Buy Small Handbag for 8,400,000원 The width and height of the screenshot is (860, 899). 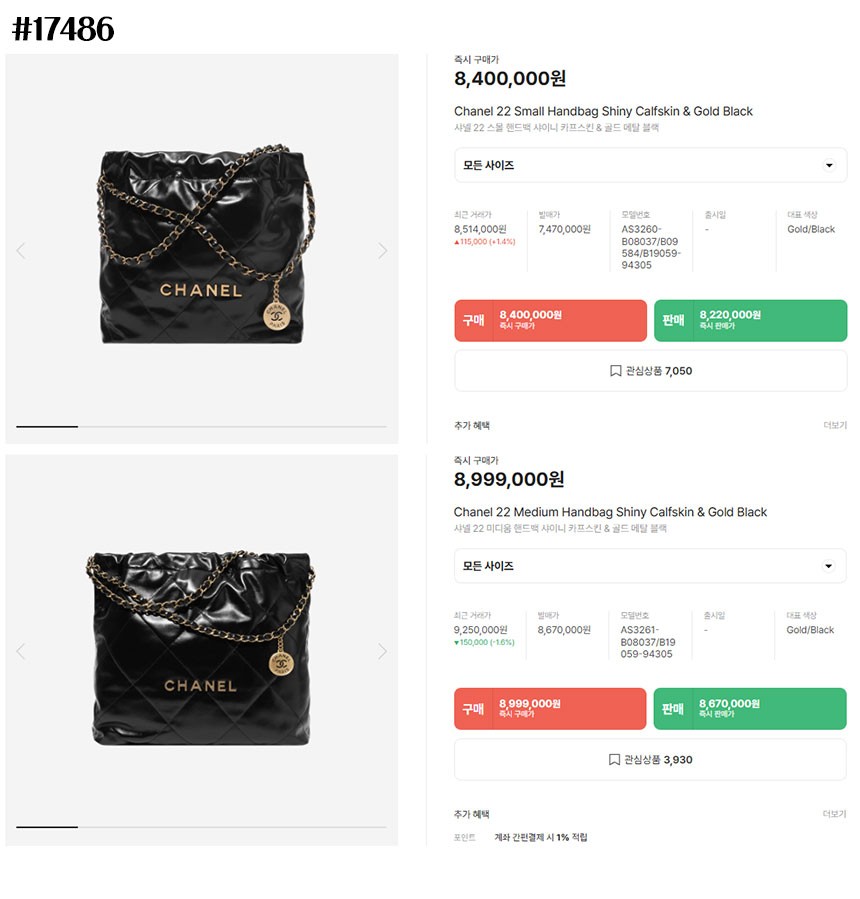pos(550,320)
